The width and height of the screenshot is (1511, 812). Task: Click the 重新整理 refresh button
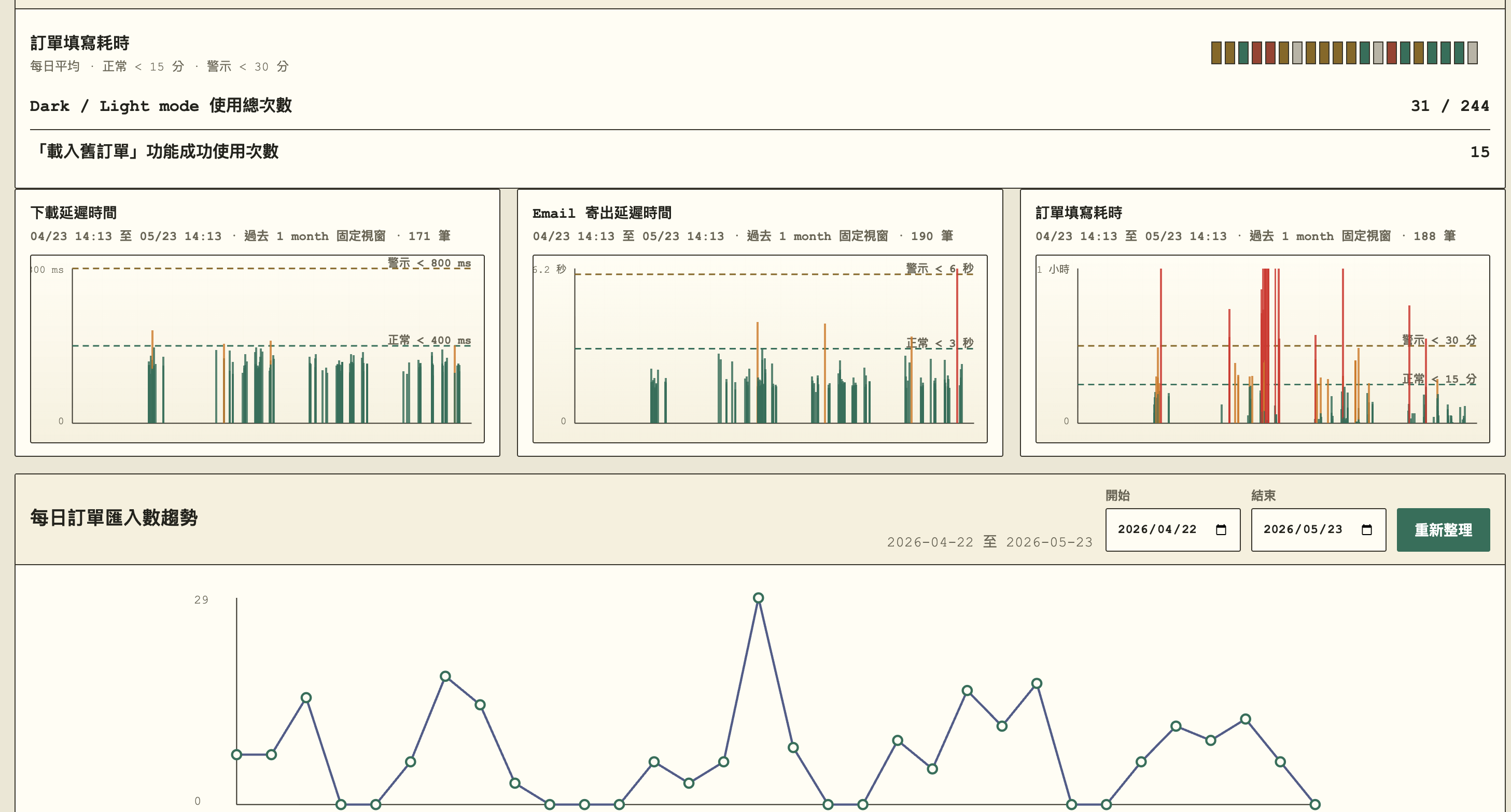tap(1443, 530)
